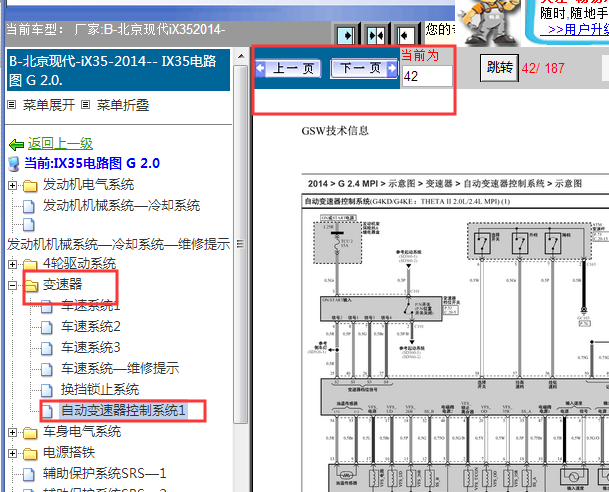Click the computer icon beside 当前:IX35电路图

point(14,164)
